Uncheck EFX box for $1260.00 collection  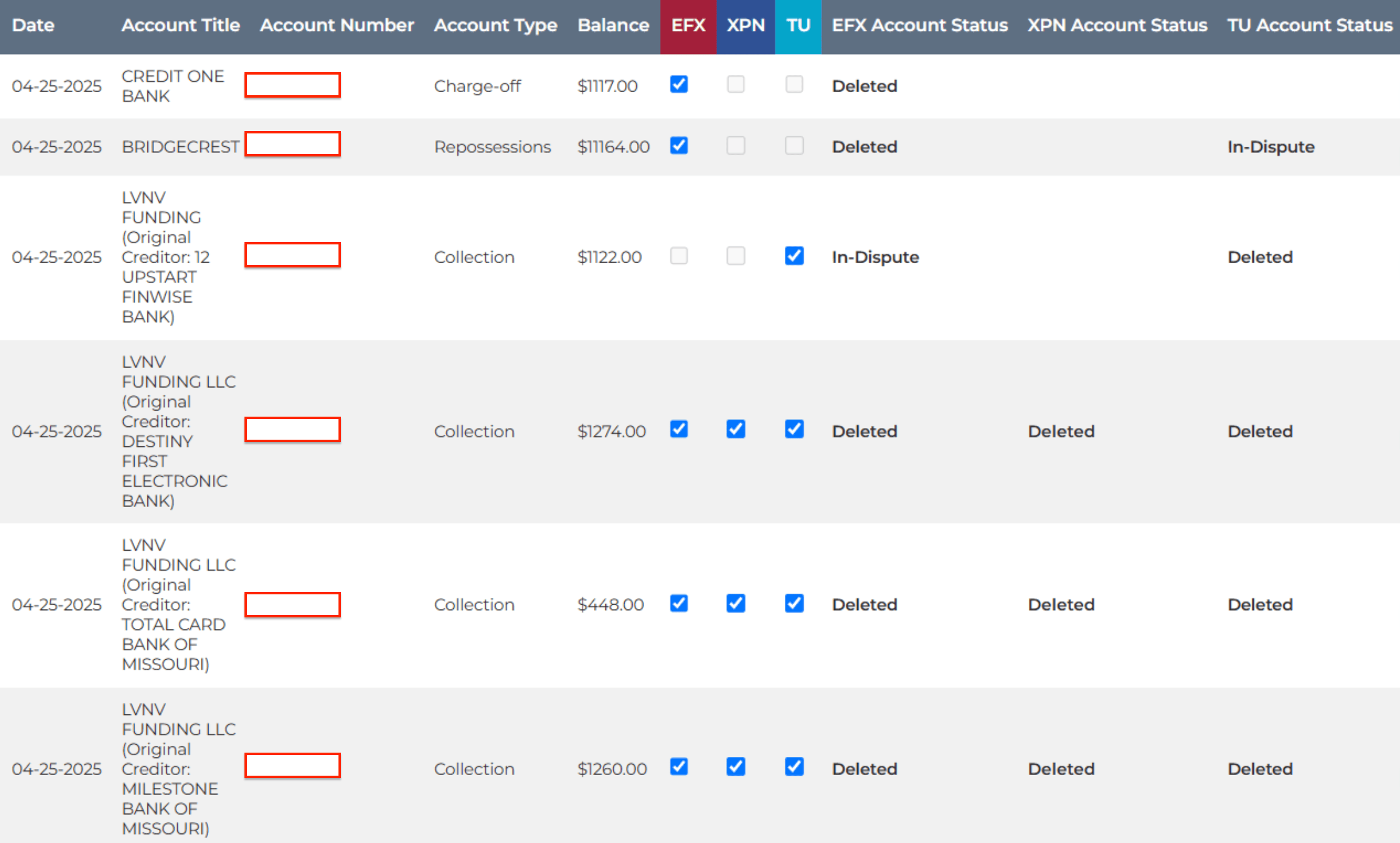(x=679, y=767)
